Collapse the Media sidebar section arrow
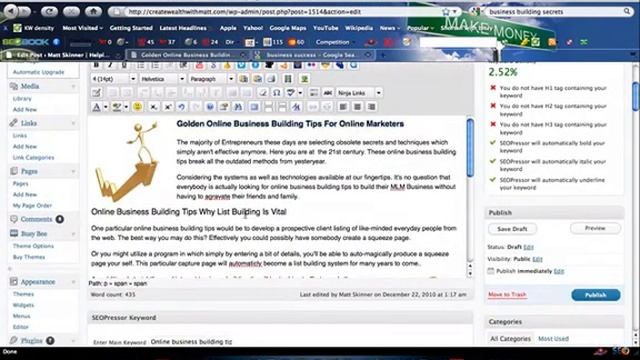 (x=74, y=87)
